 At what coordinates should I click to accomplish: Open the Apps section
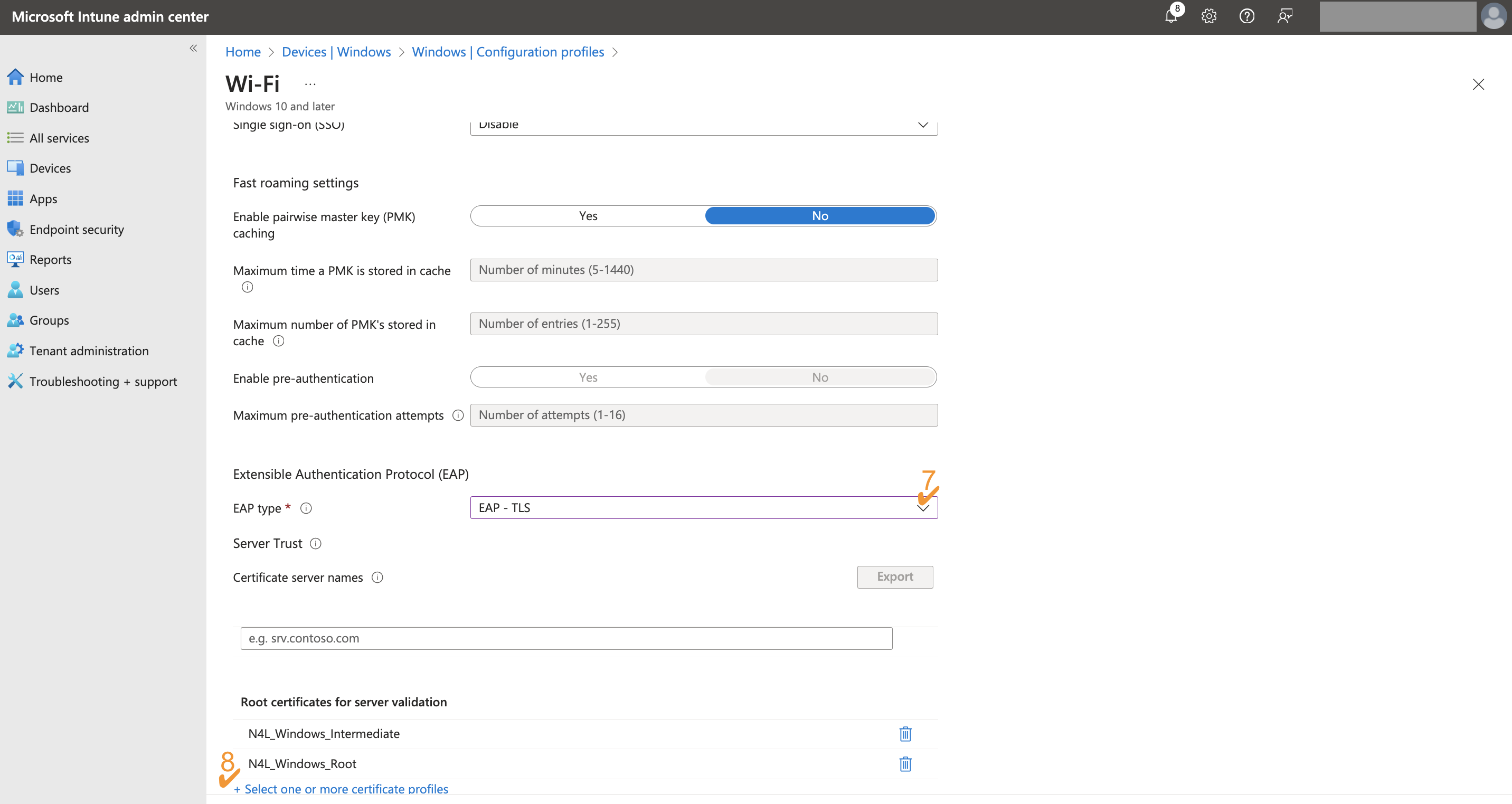point(43,198)
